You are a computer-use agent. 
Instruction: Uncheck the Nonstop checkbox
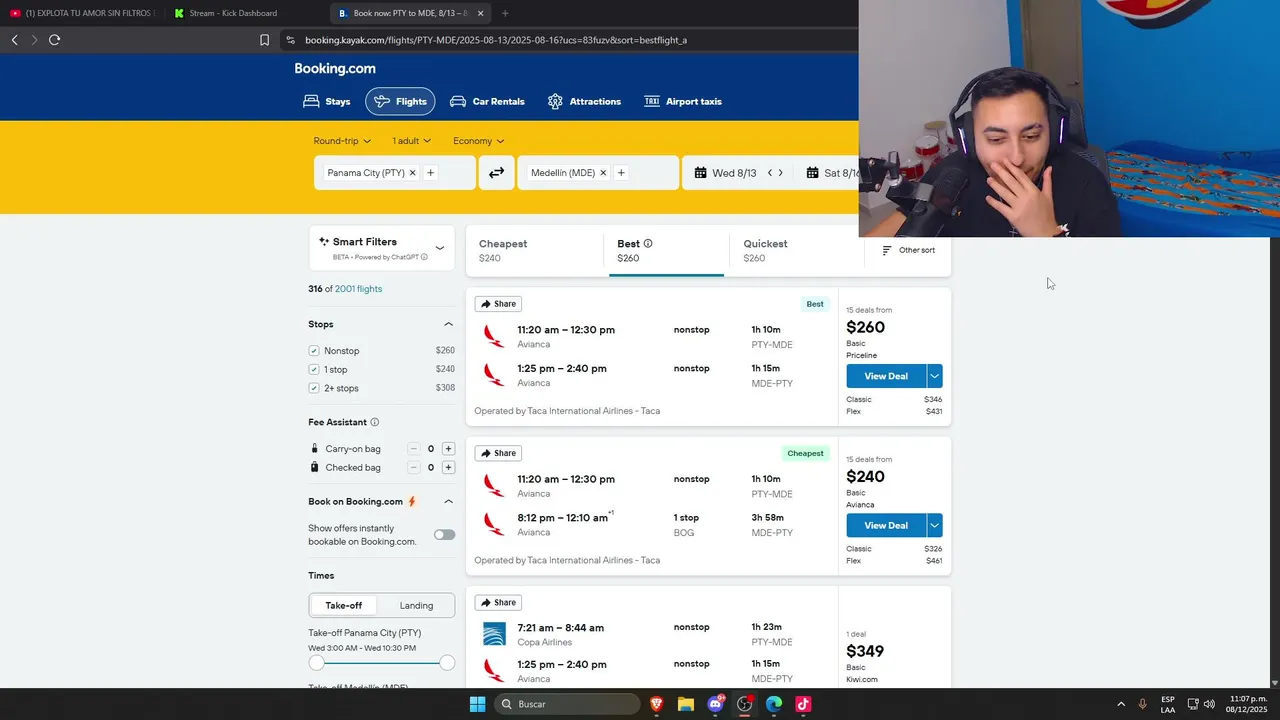[x=314, y=351]
